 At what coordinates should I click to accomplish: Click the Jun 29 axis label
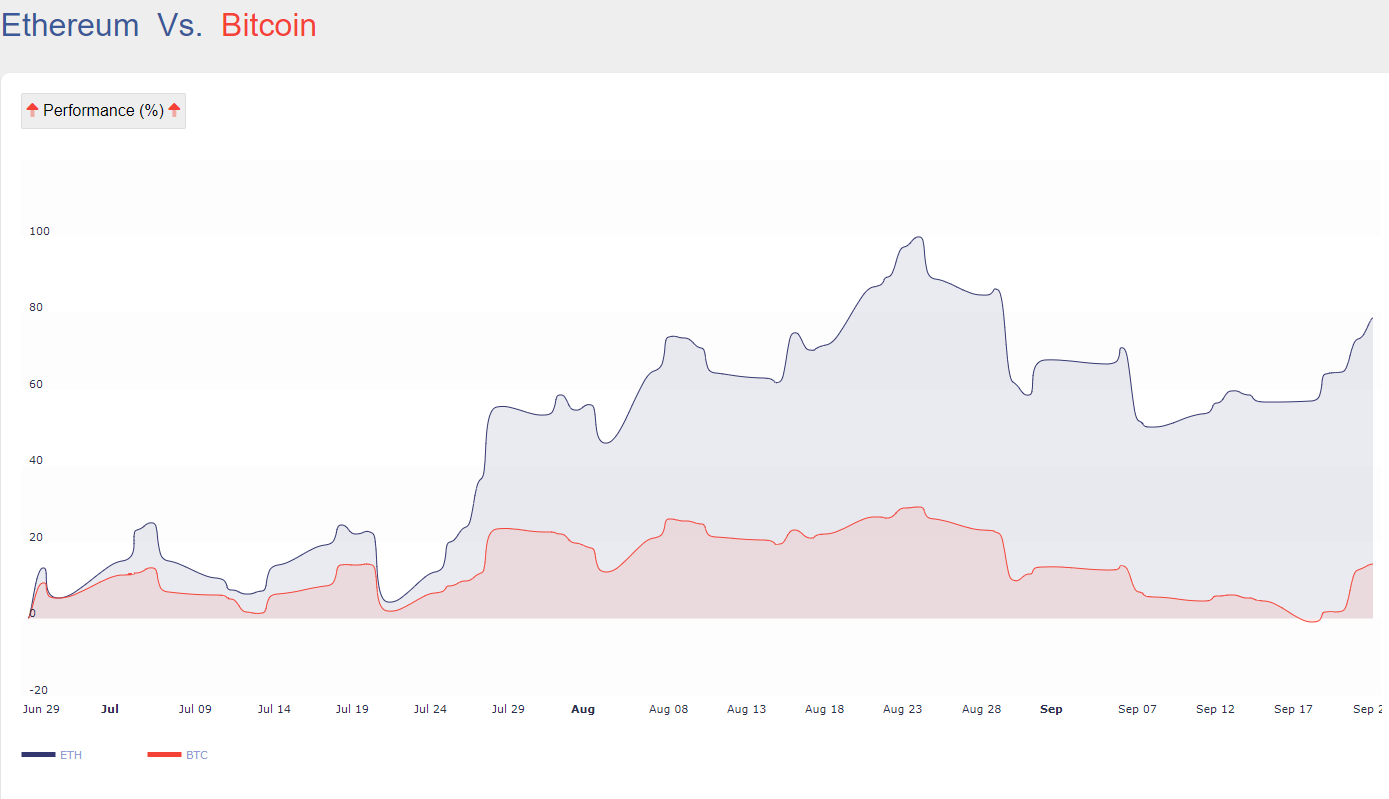point(41,709)
